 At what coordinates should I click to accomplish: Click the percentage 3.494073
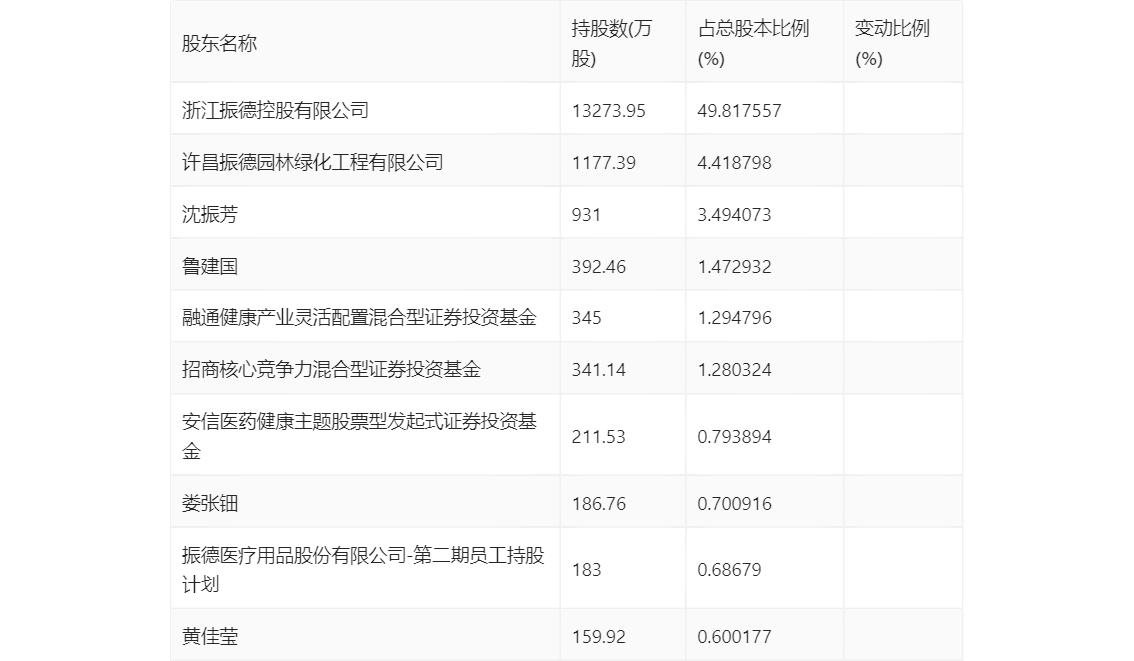[x=734, y=215]
